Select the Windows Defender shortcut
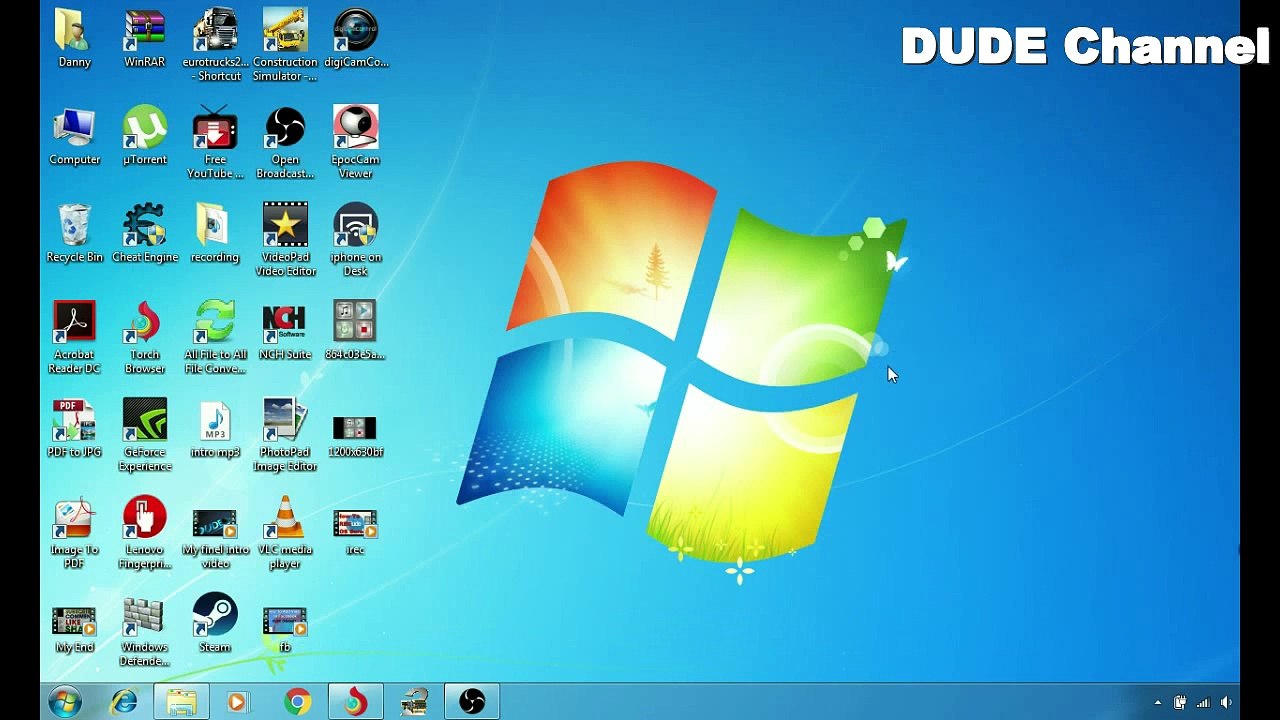 click(145, 630)
